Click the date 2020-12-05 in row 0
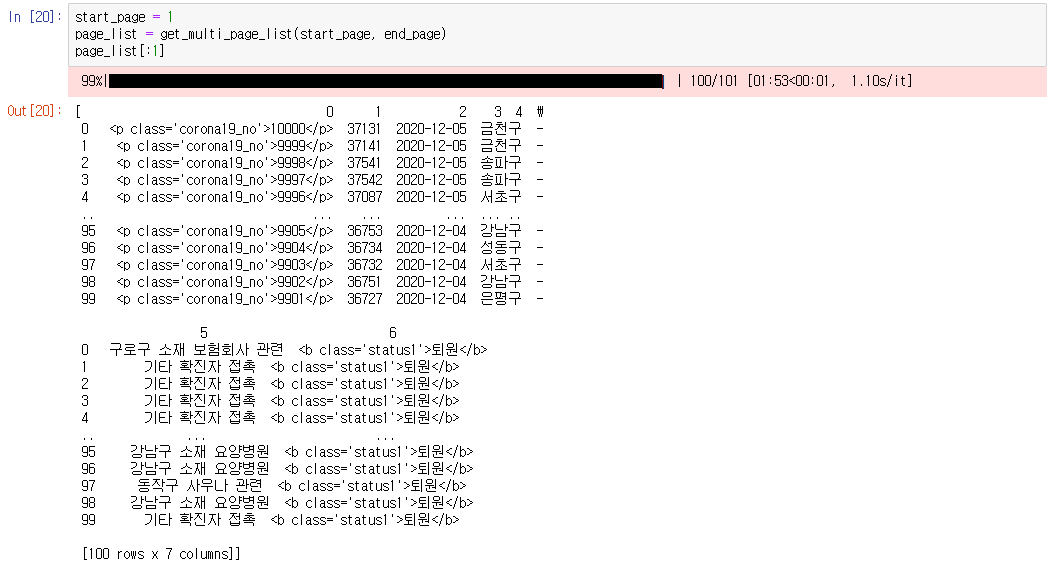The width and height of the screenshot is (1054, 567). coord(431,129)
